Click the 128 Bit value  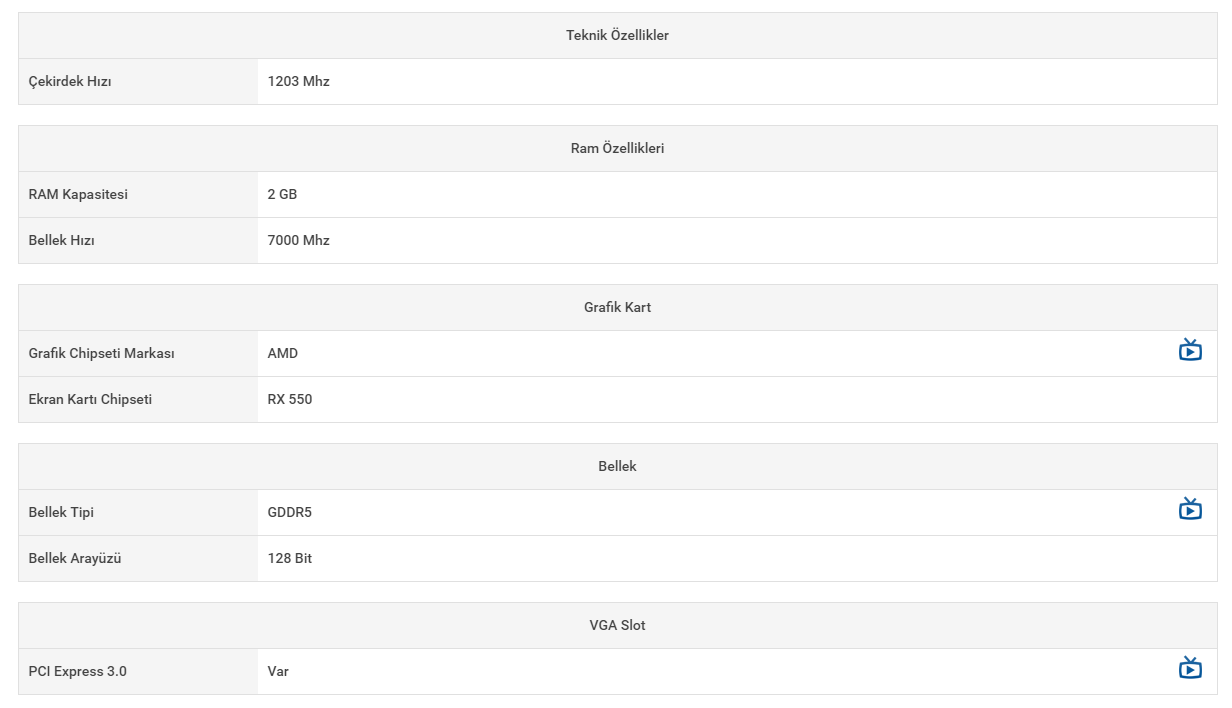coord(290,558)
